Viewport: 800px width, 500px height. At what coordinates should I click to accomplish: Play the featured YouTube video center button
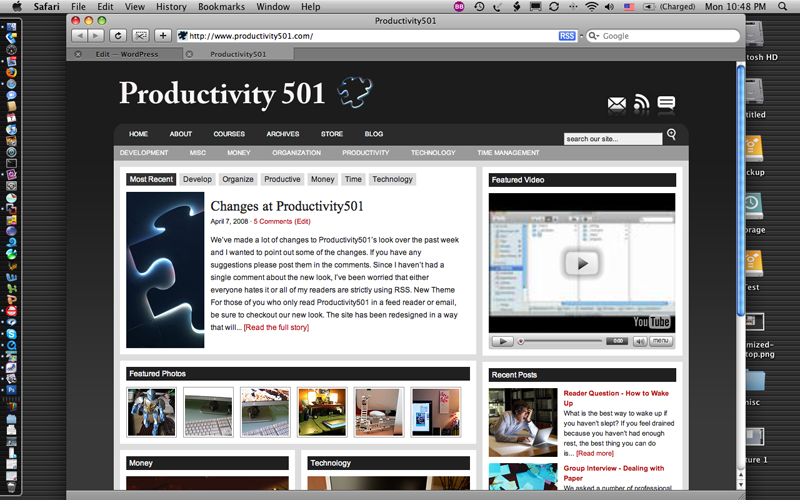point(581,263)
